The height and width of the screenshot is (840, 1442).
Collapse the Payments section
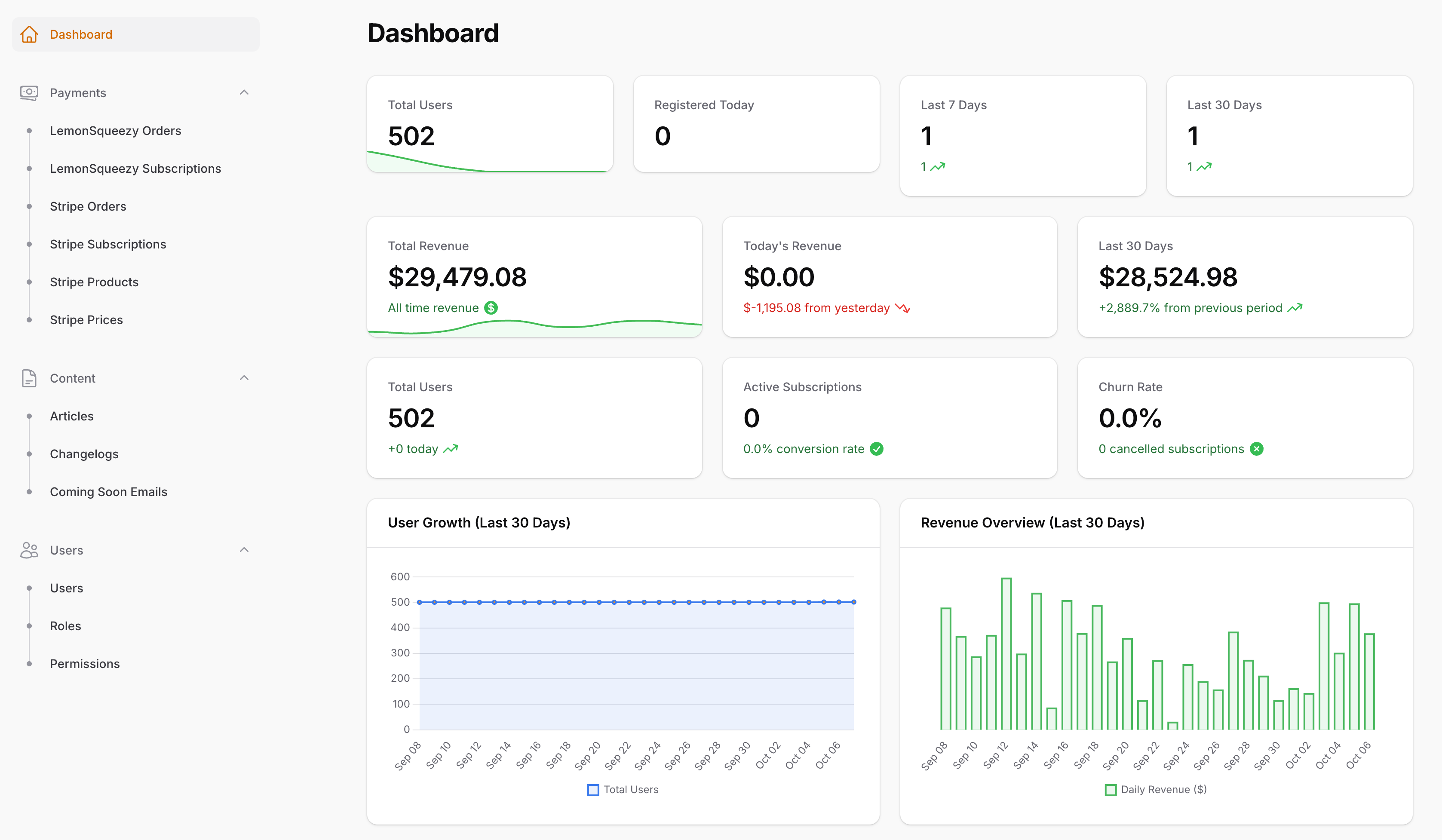(244, 92)
